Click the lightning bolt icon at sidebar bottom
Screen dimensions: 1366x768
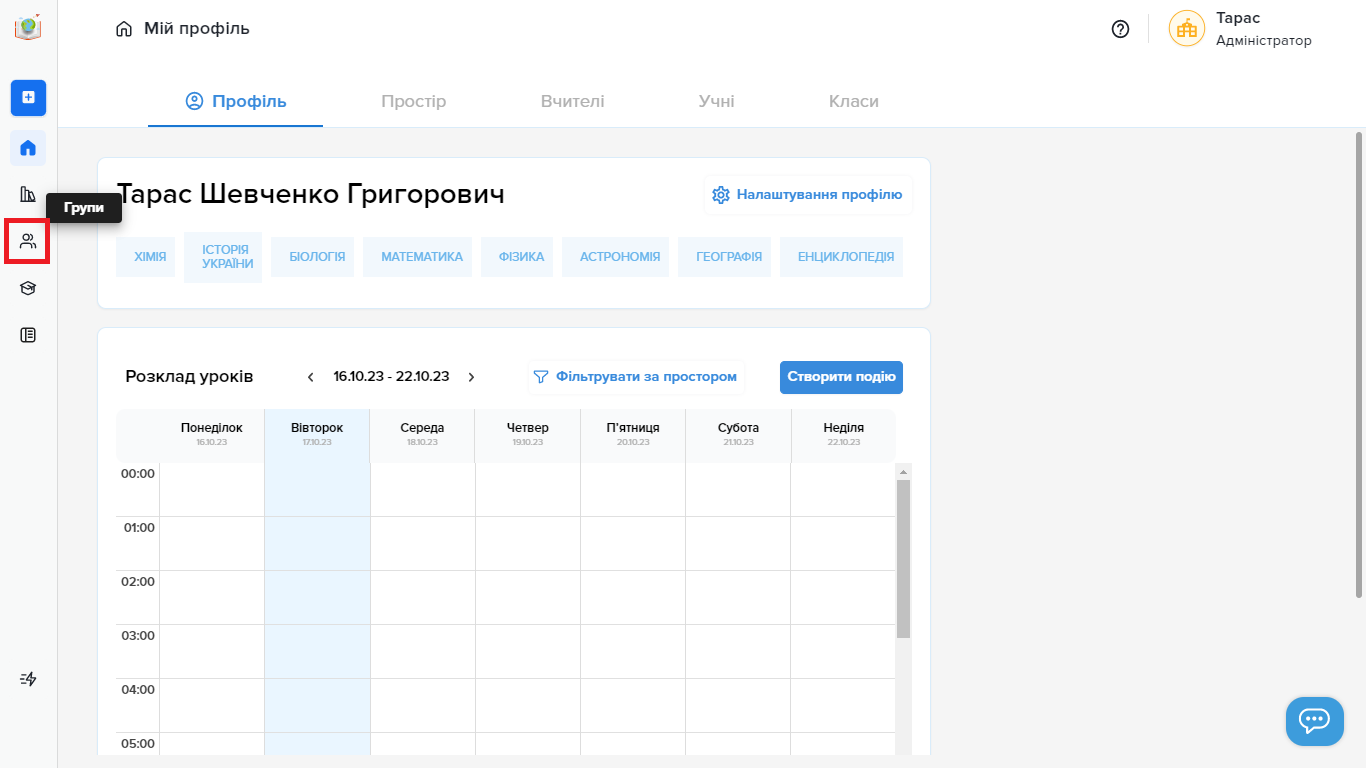(28, 679)
